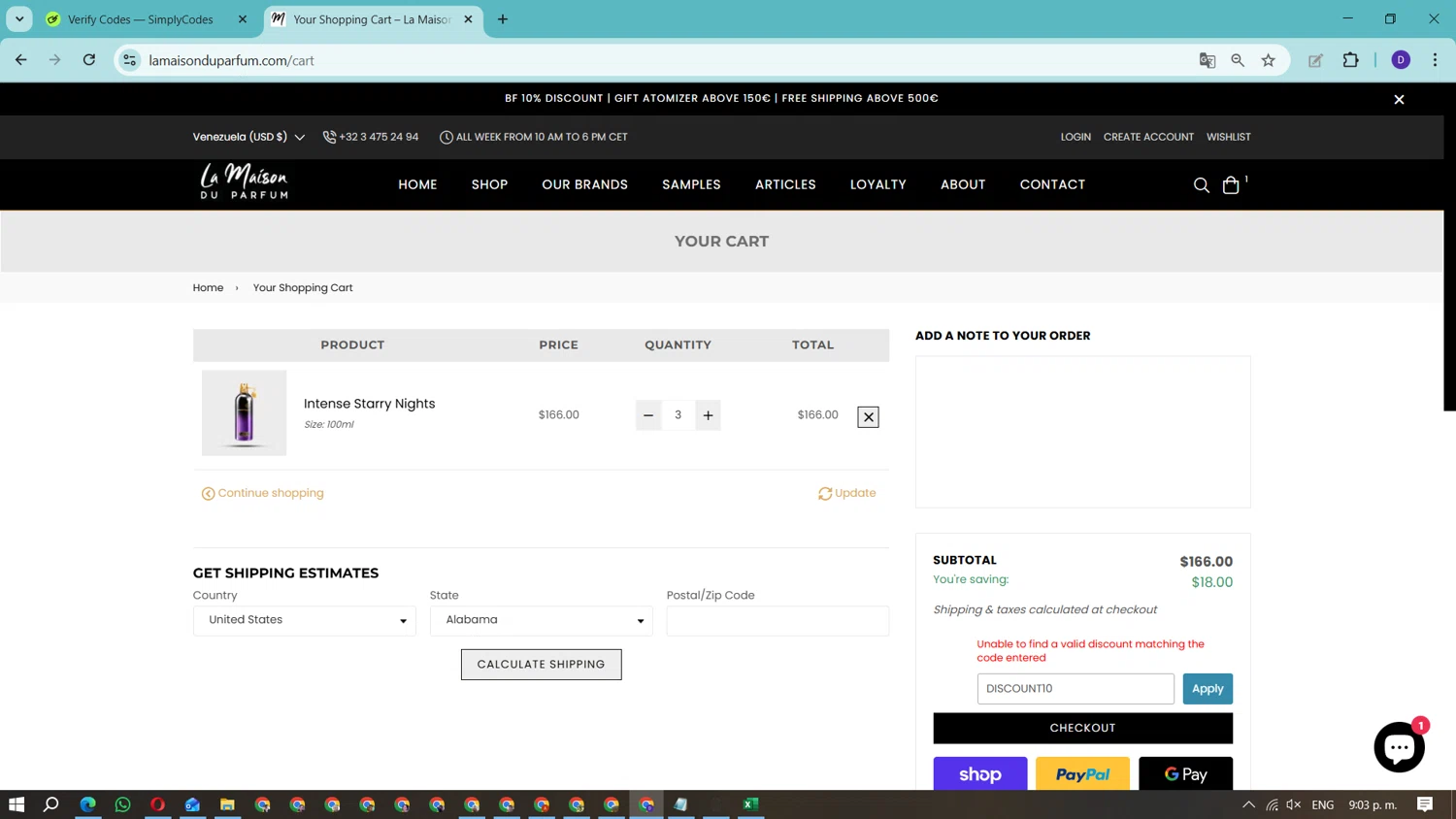The height and width of the screenshot is (819, 1456).
Task: Click the La Maison du Parfum logo
Action: [244, 181]
